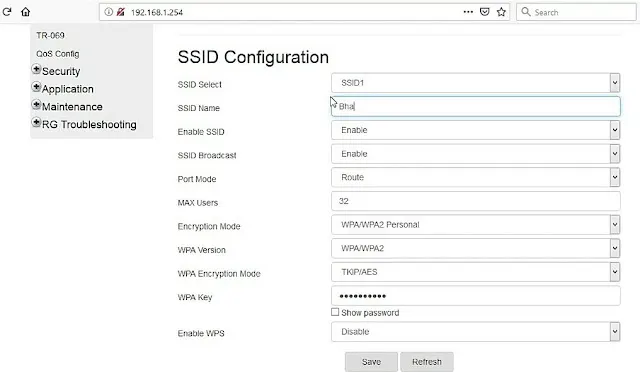Click the SSID Configuration heading
Screen dimensions: 640x372
(253, 57)
